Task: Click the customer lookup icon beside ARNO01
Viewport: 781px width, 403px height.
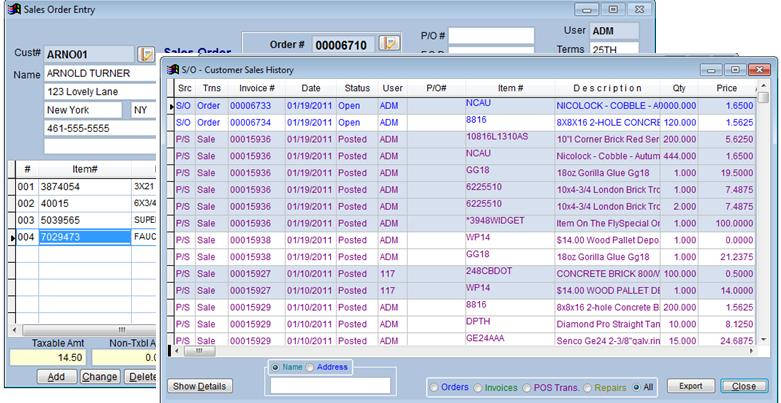Action: tap(146, 54)
